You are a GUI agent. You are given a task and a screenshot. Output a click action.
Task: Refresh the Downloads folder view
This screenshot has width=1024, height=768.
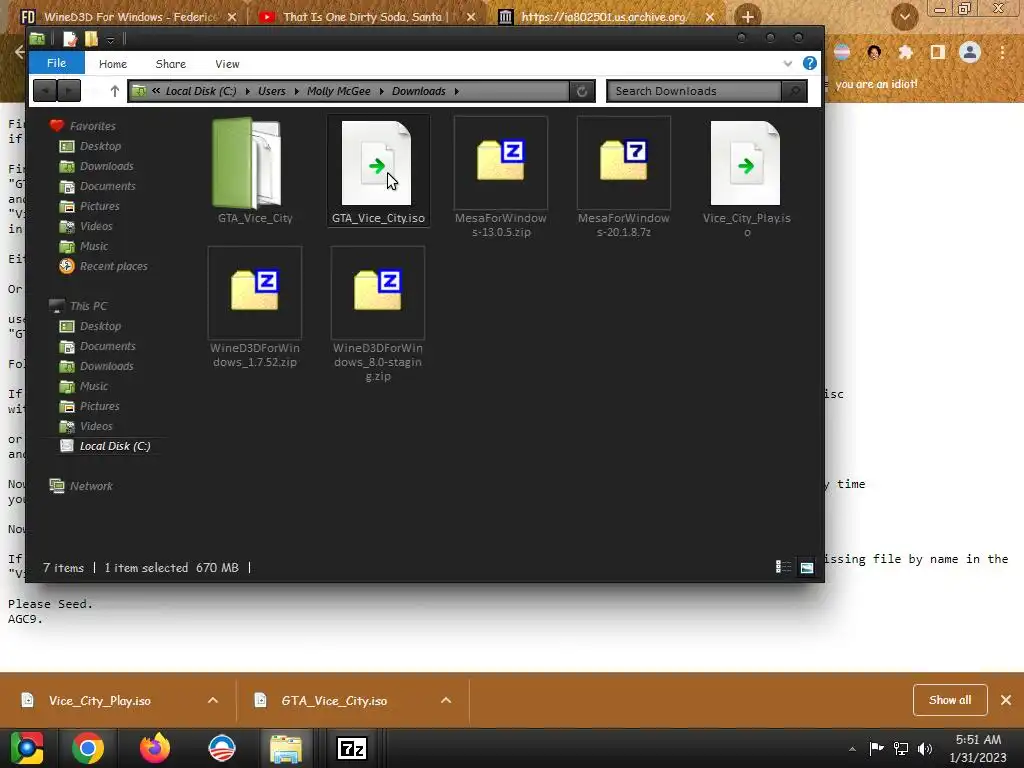[x=582, y=91]
